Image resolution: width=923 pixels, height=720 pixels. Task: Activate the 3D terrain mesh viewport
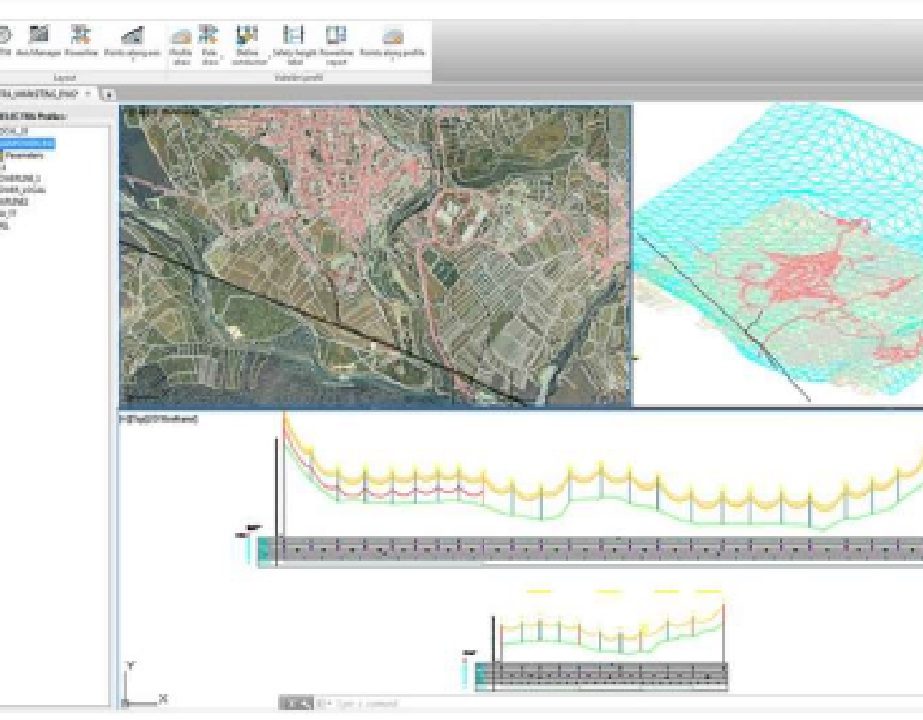point(778,254)
